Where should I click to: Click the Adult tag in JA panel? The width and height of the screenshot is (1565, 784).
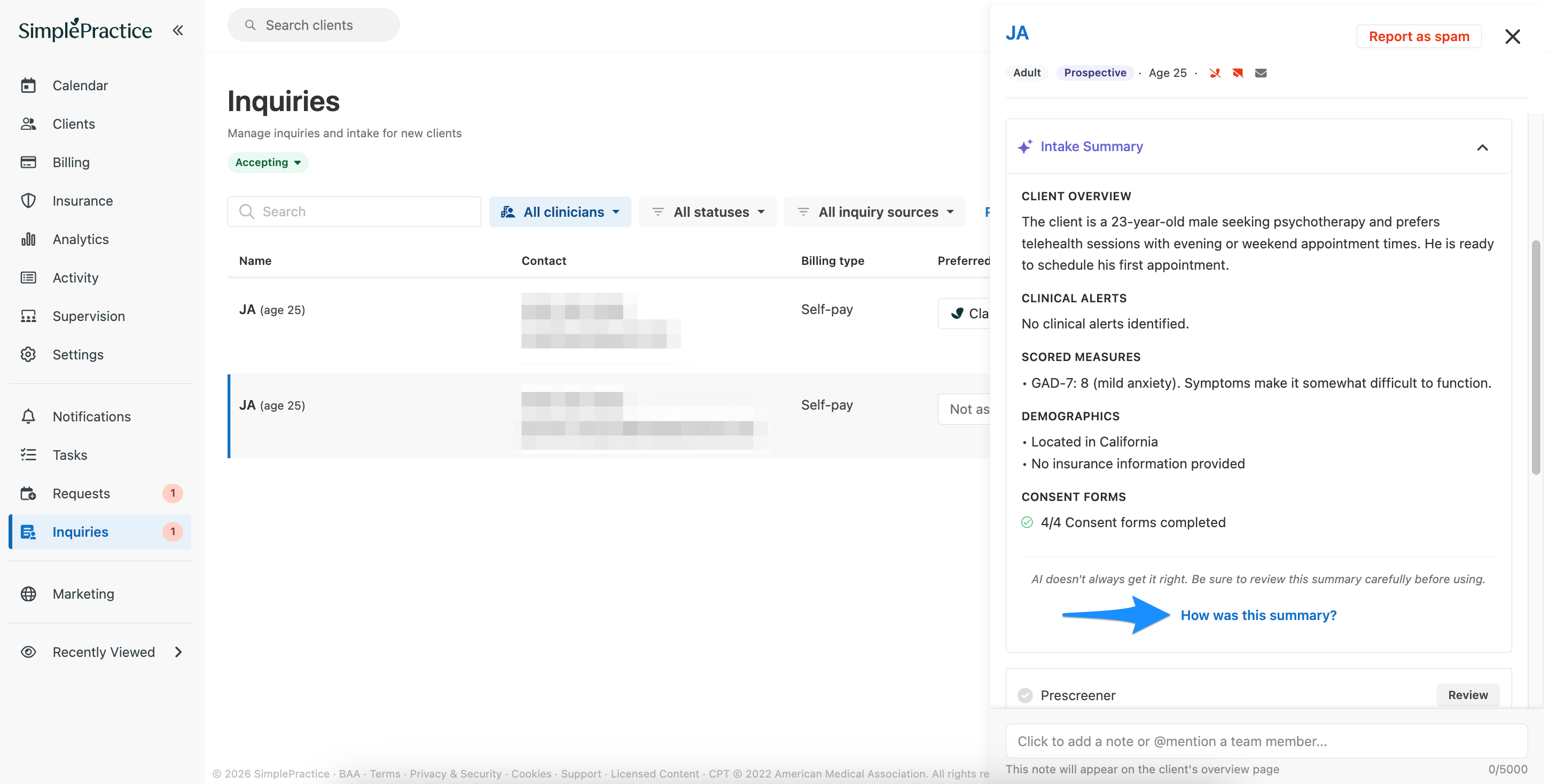(x=1027, y=73)
